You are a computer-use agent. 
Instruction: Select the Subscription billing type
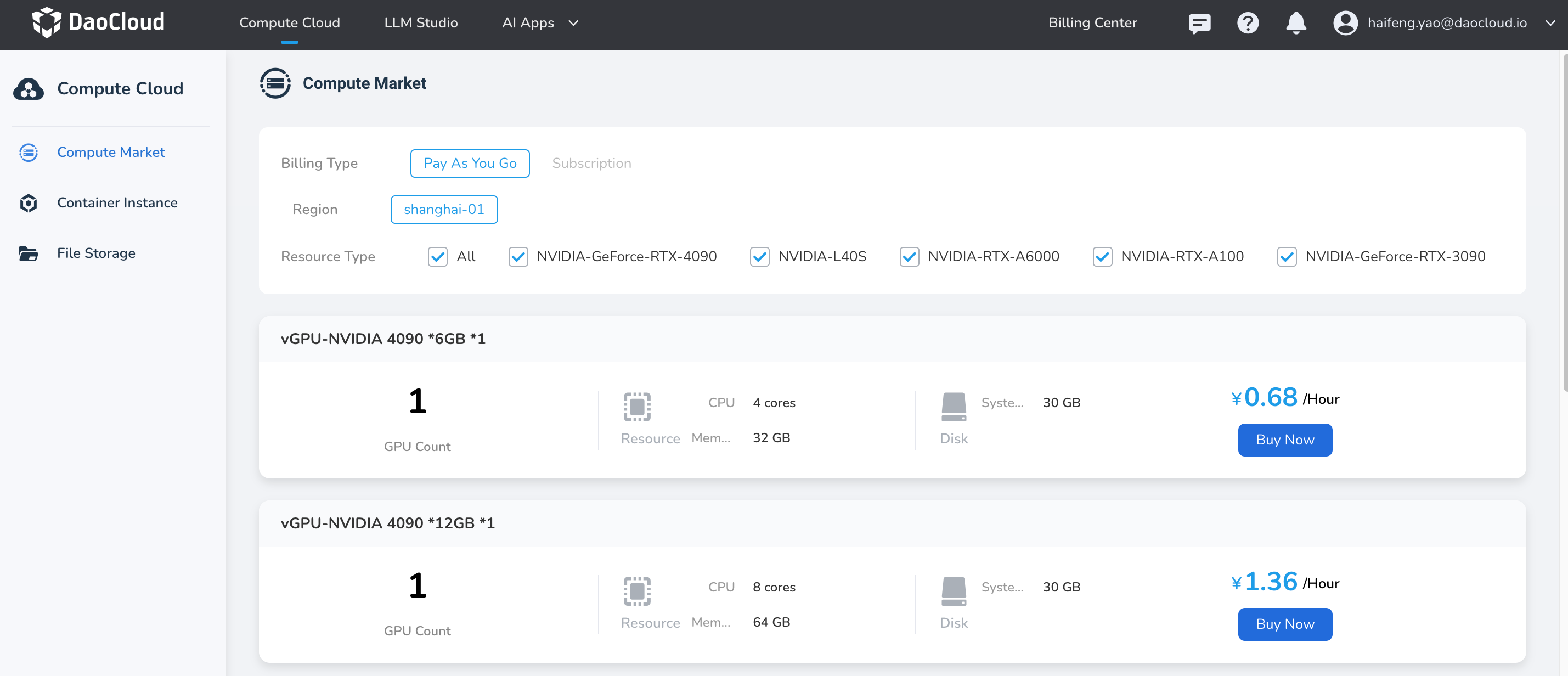(591, 163)
